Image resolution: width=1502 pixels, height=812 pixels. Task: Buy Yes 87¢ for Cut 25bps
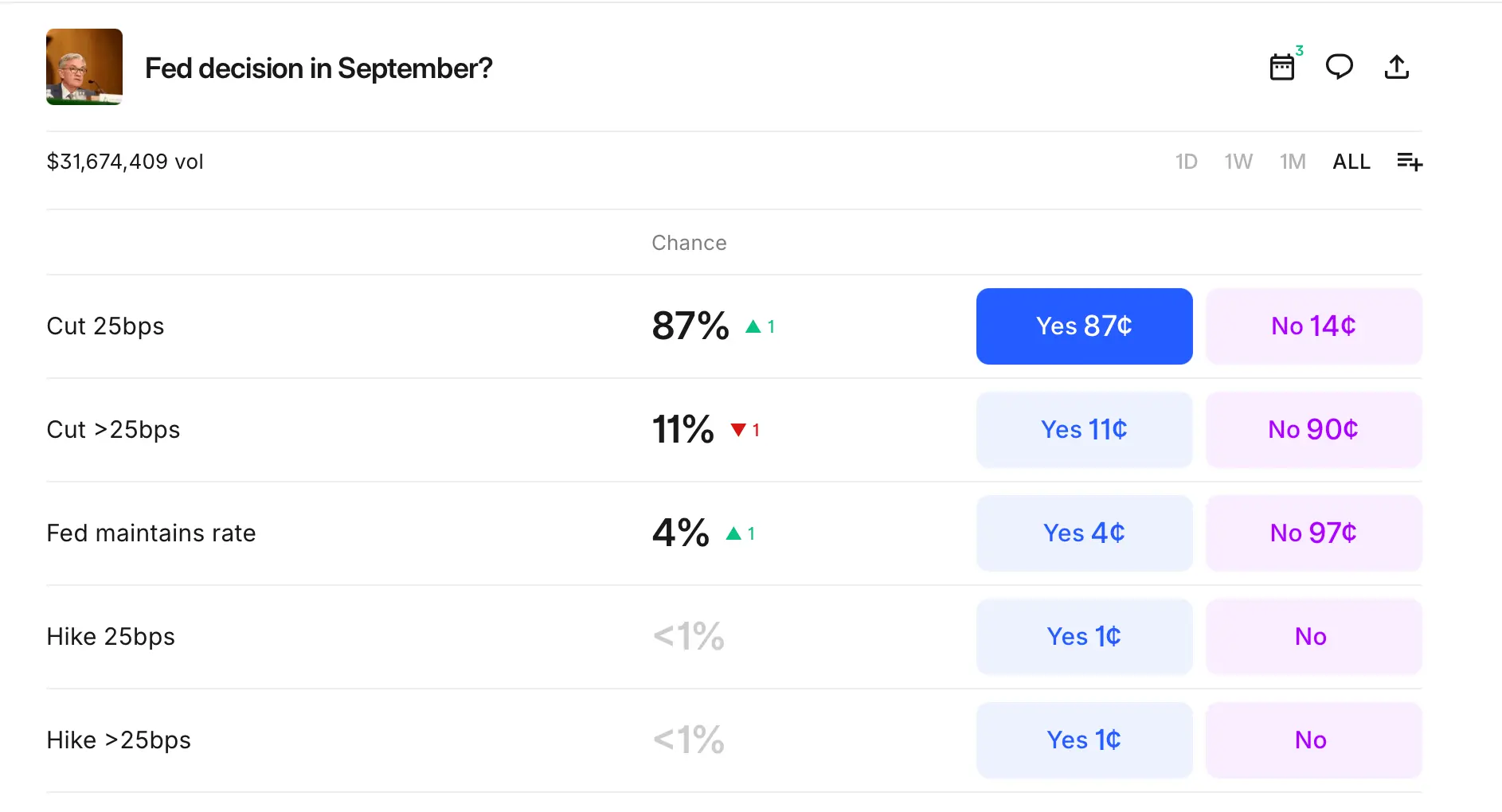(1085, 326)
